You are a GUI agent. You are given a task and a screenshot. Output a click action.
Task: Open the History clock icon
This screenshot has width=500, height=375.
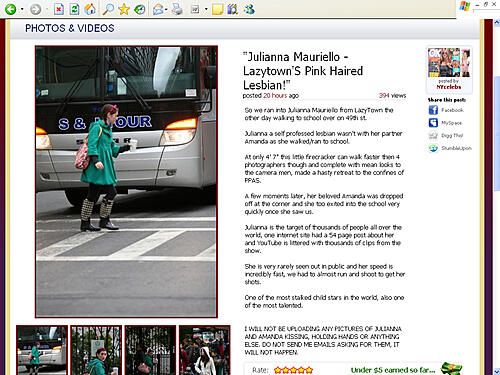(140, 9)
